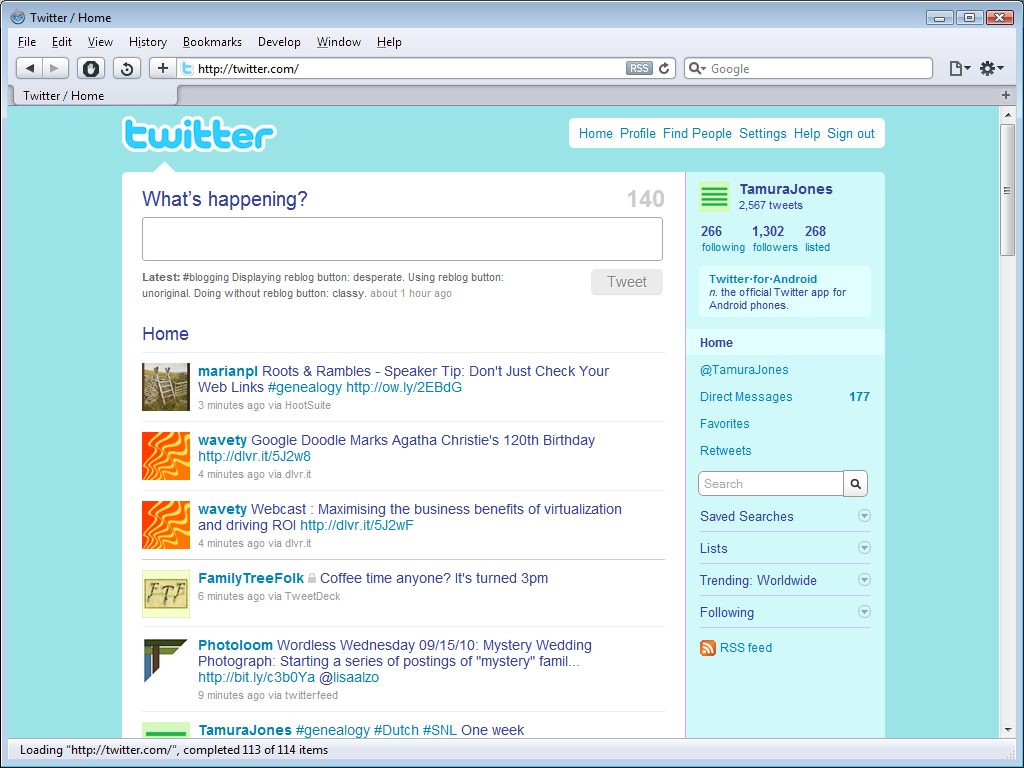
Task: Click the circular-arrow button beside the plus button
Action: (127, 68)
